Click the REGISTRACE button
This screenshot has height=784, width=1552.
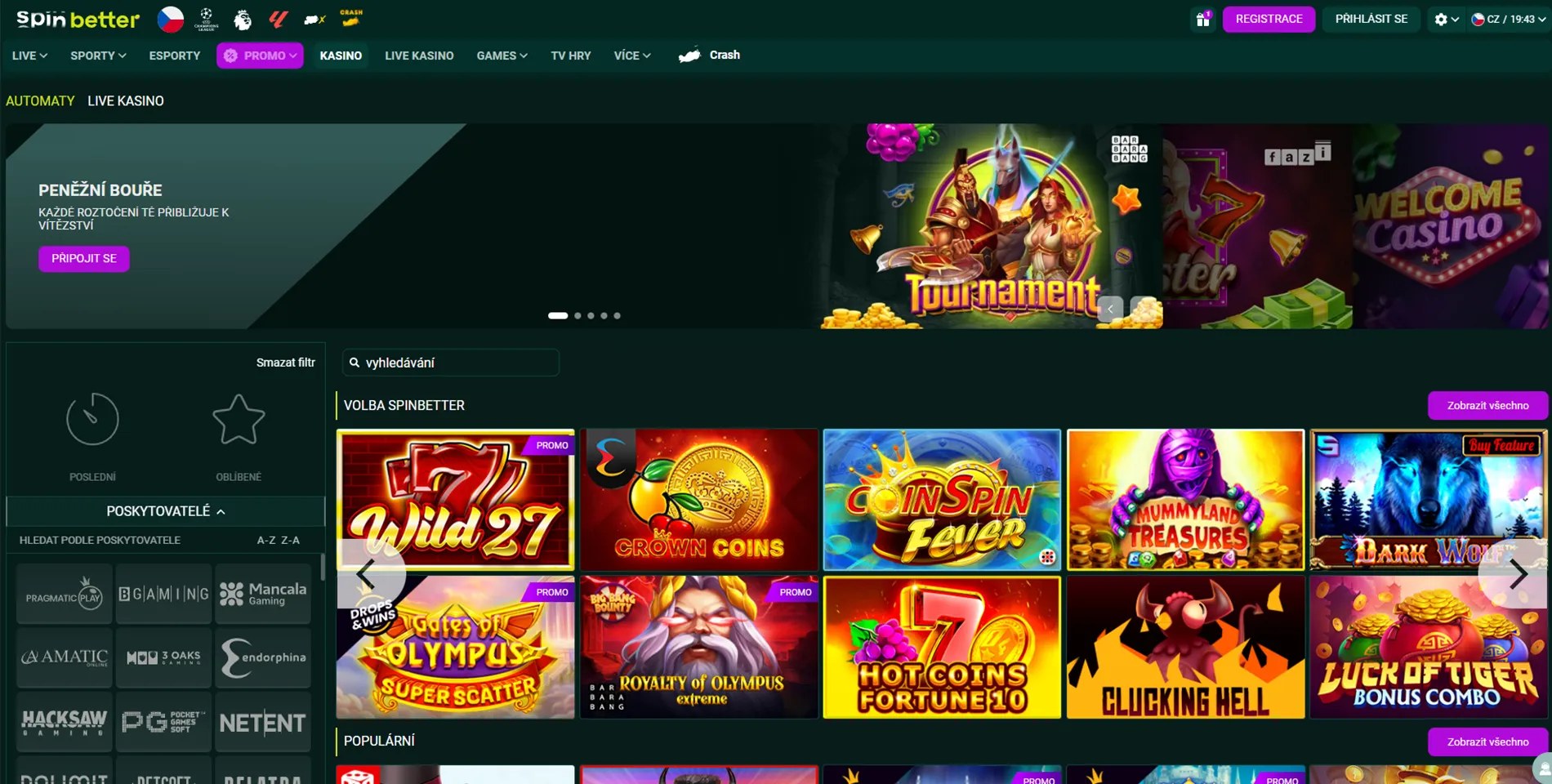1269,19
